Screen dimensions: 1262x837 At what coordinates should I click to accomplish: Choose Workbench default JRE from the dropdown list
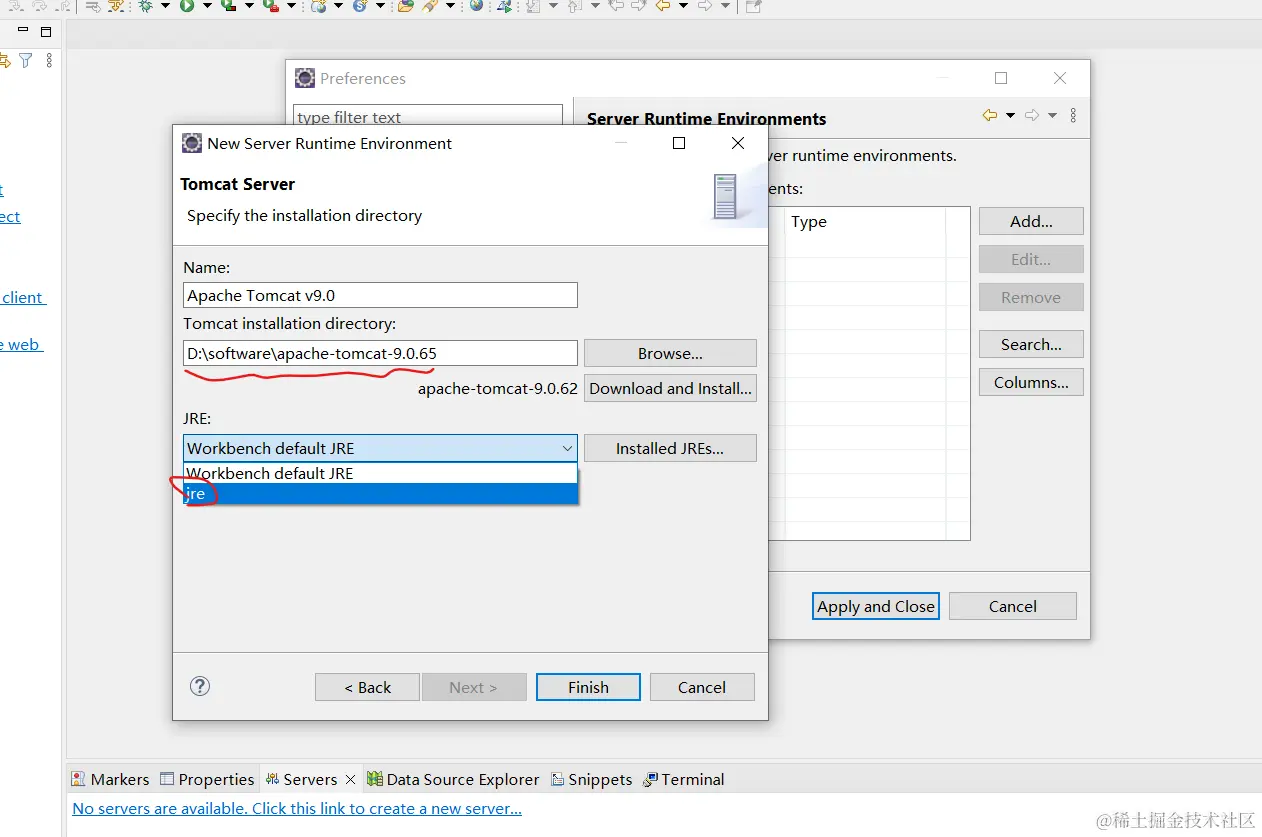click(x=381, y=473)
